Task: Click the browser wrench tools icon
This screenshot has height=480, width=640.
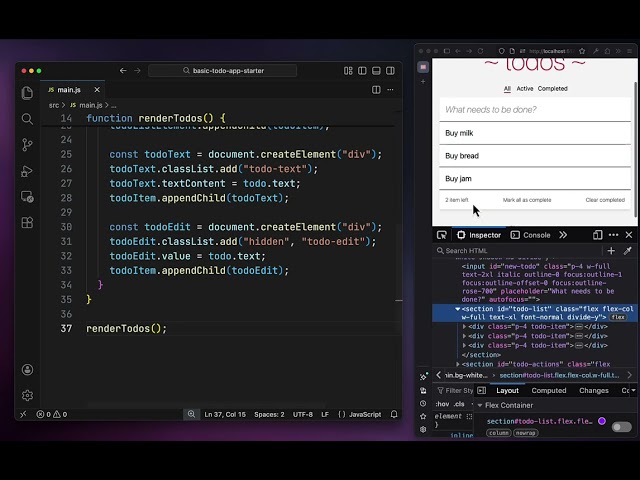Action: [596, 51]
